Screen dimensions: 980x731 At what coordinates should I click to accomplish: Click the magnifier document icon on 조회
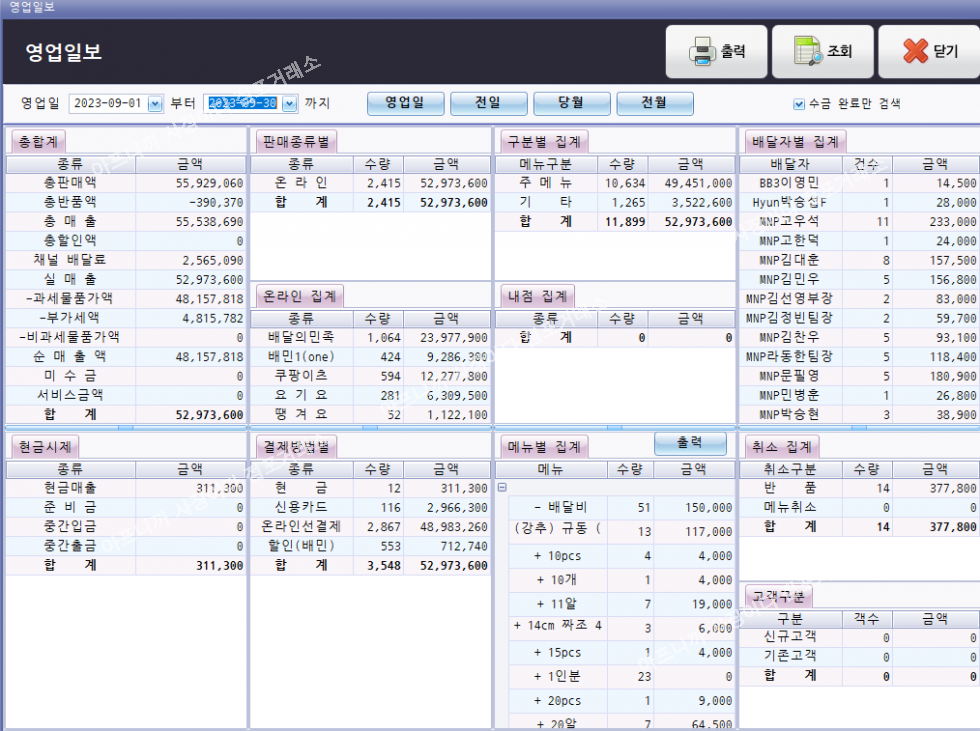tap(808, 52)
